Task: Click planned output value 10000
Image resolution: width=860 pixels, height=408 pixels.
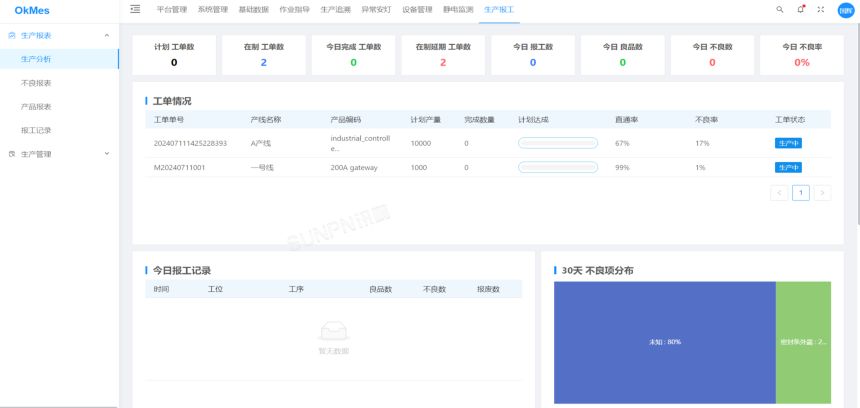Action: [x=421, y=143]
